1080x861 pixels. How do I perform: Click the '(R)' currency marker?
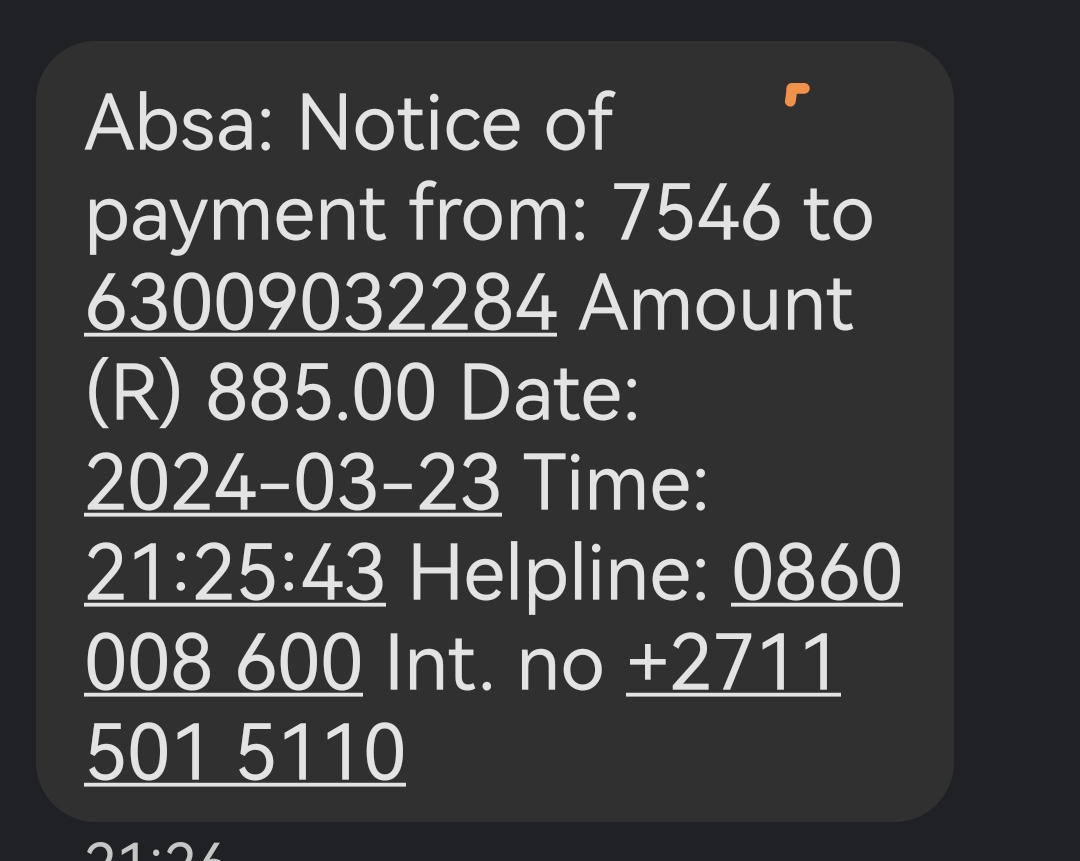coord(135,394)
